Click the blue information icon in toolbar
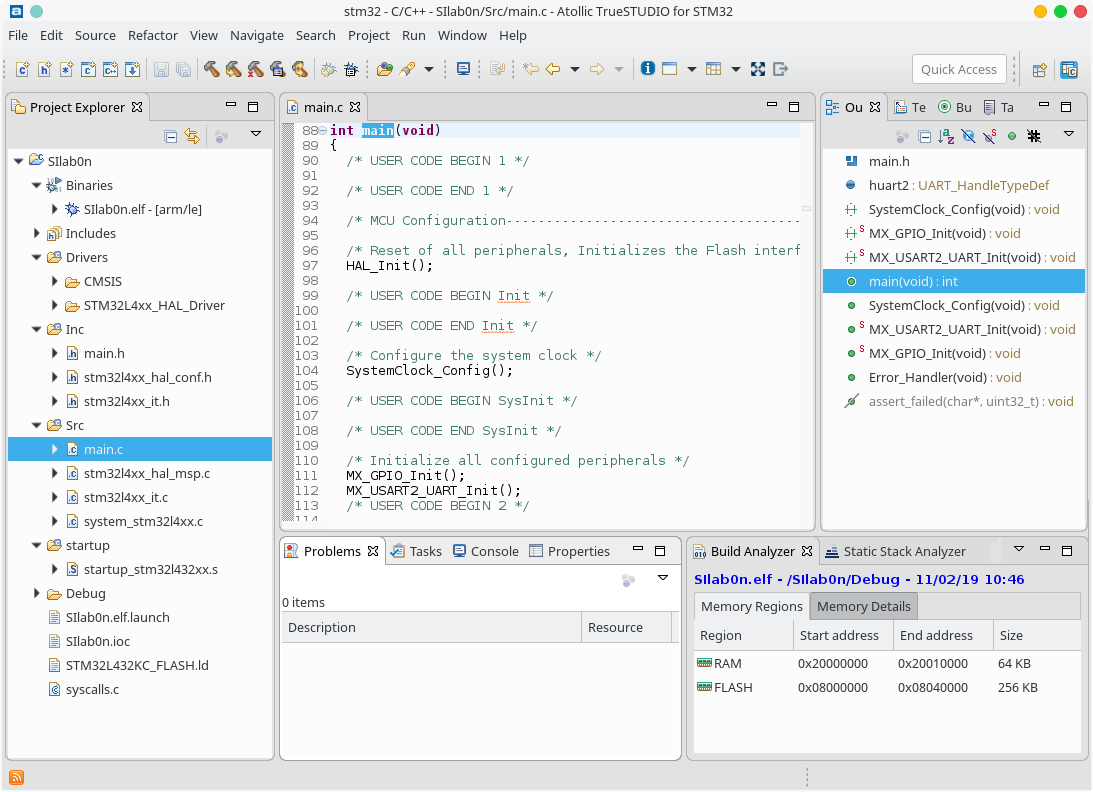Image resolution: width=1093 pixels, height=792 pixels. click(x=647, y=69)
